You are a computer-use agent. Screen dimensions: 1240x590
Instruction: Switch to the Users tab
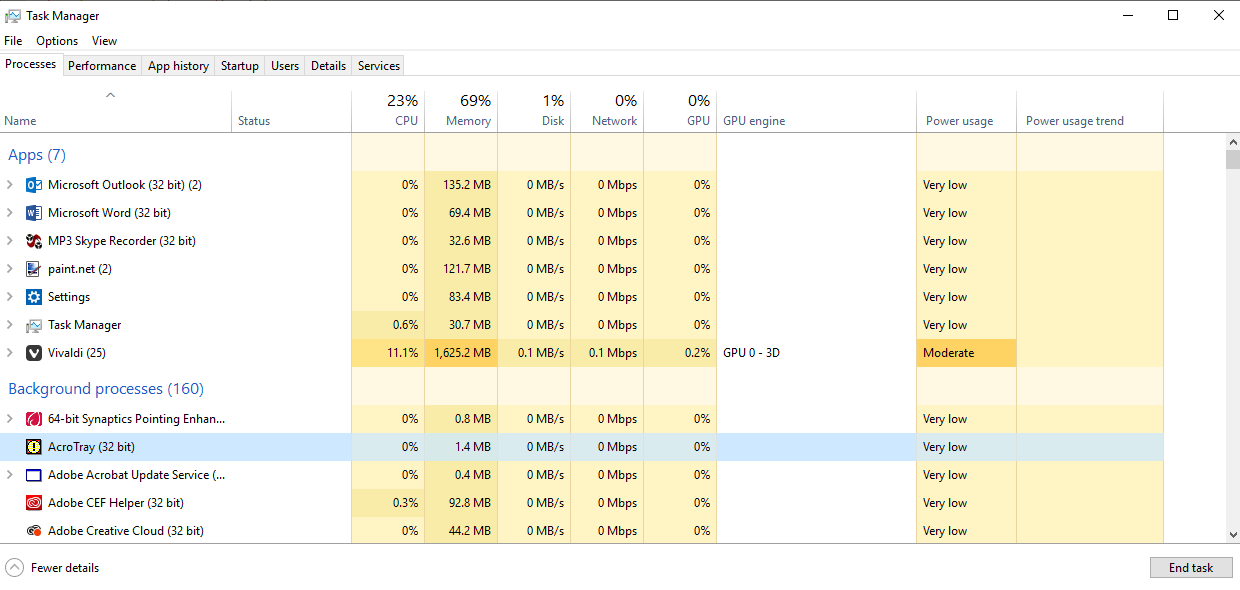tap(285, 66)
